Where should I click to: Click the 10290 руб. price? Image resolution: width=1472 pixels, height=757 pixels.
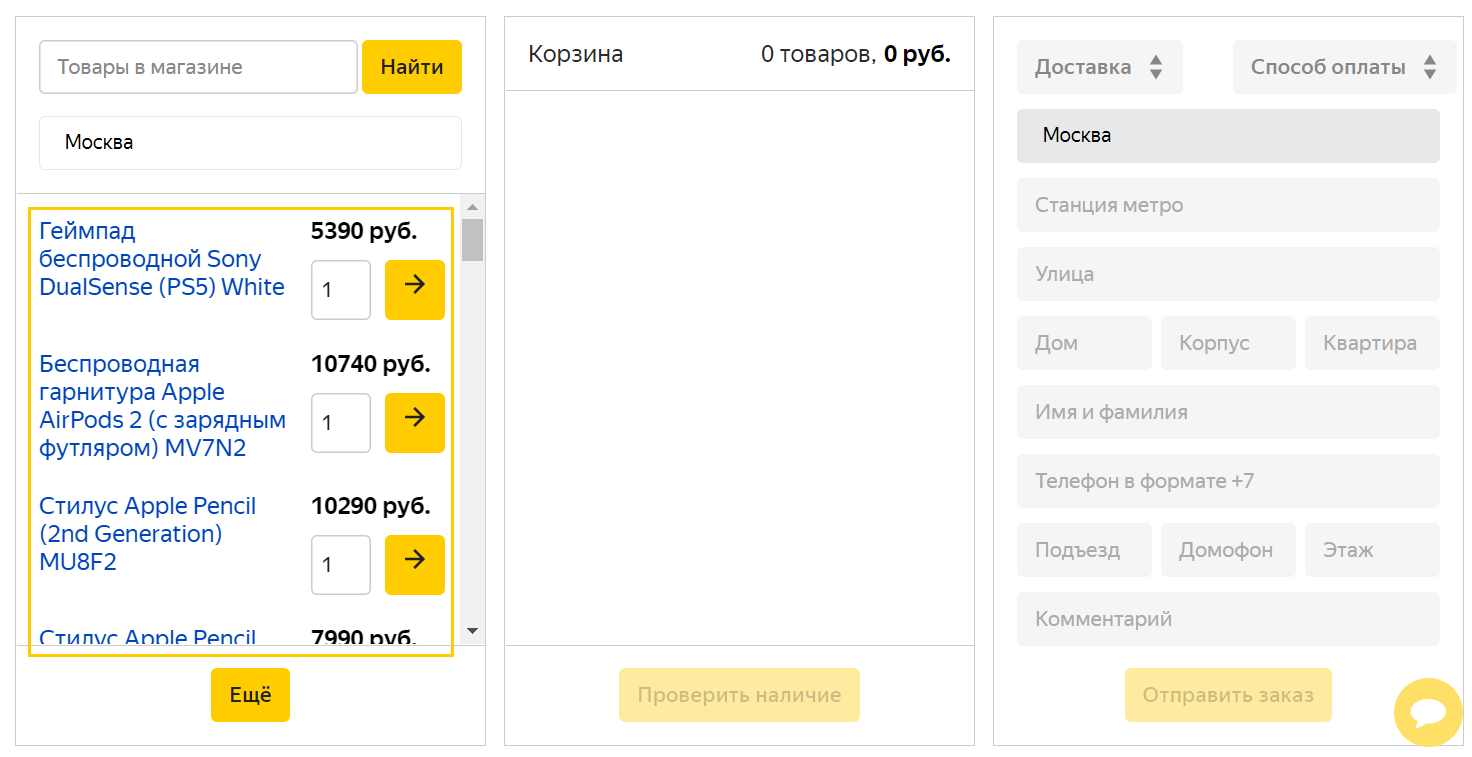pos(371,506)
